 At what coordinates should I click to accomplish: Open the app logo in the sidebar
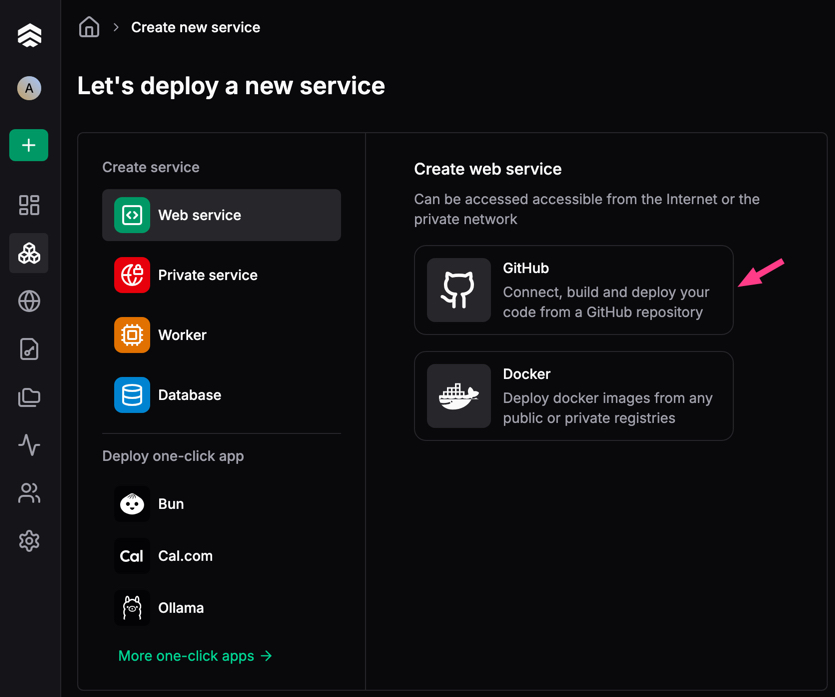pyautogui.click(x=29, y=35)
